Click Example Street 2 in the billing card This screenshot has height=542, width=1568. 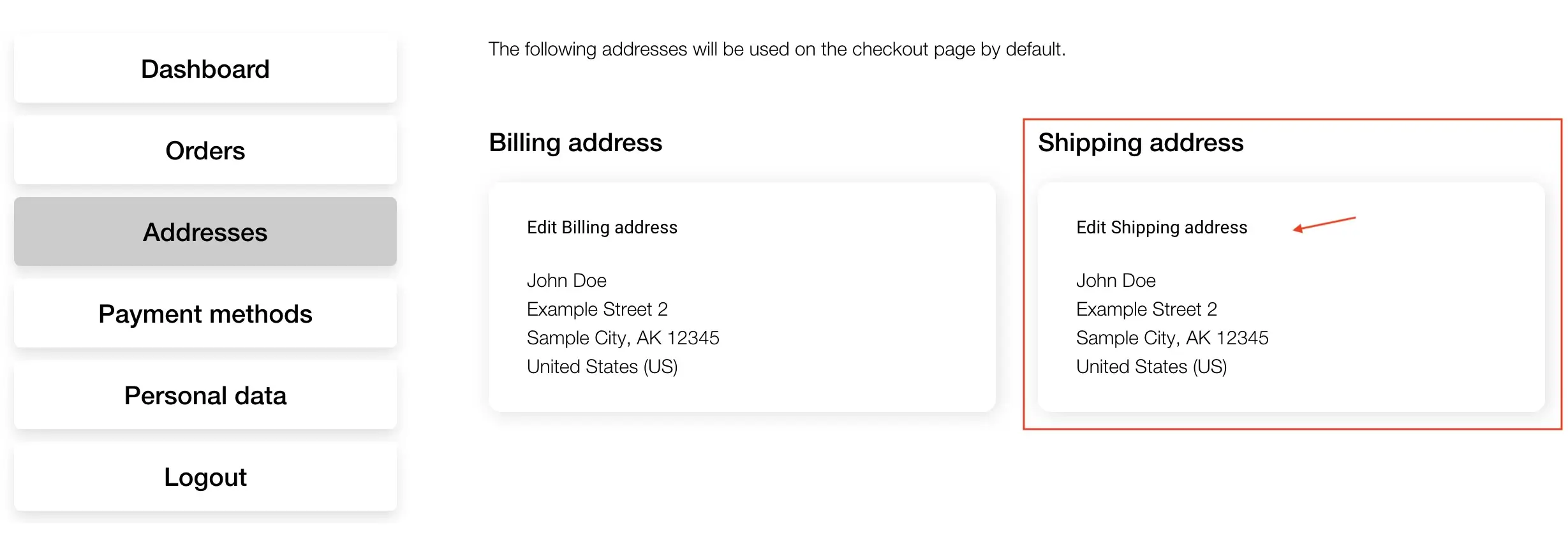tap(597, 309)
